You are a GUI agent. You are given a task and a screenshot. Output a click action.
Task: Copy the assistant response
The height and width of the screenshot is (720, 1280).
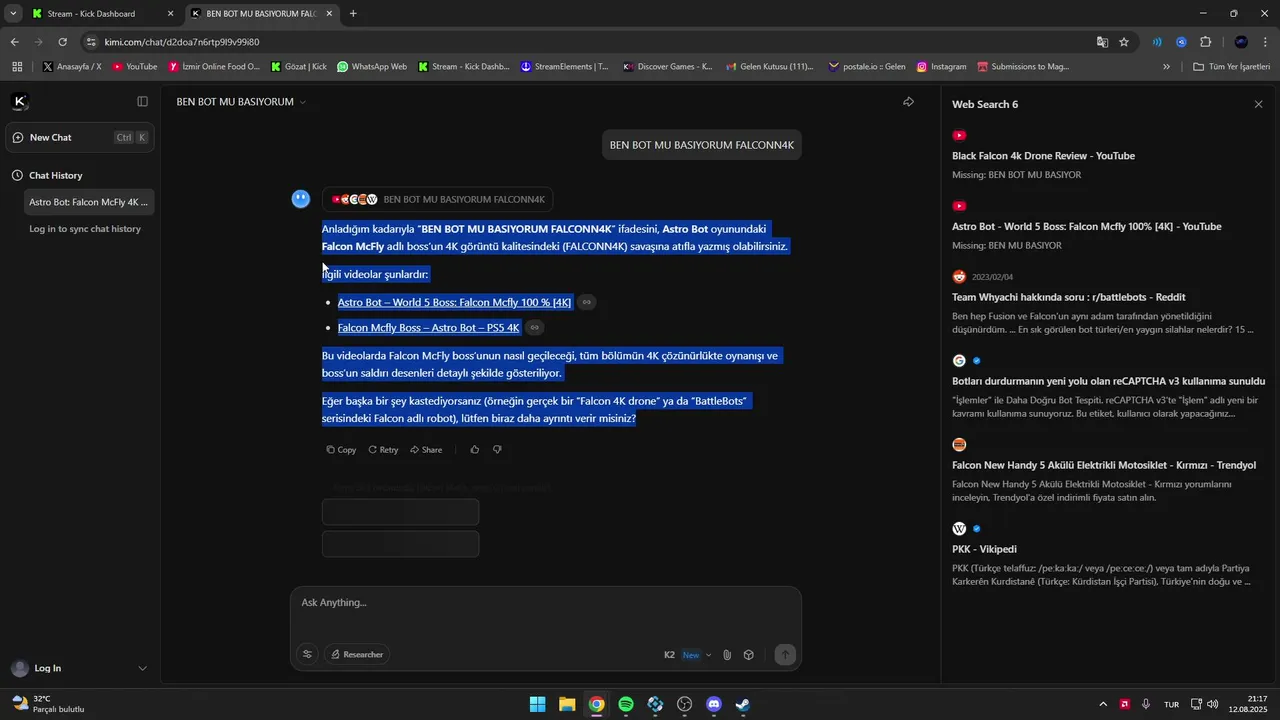(341, 450)
